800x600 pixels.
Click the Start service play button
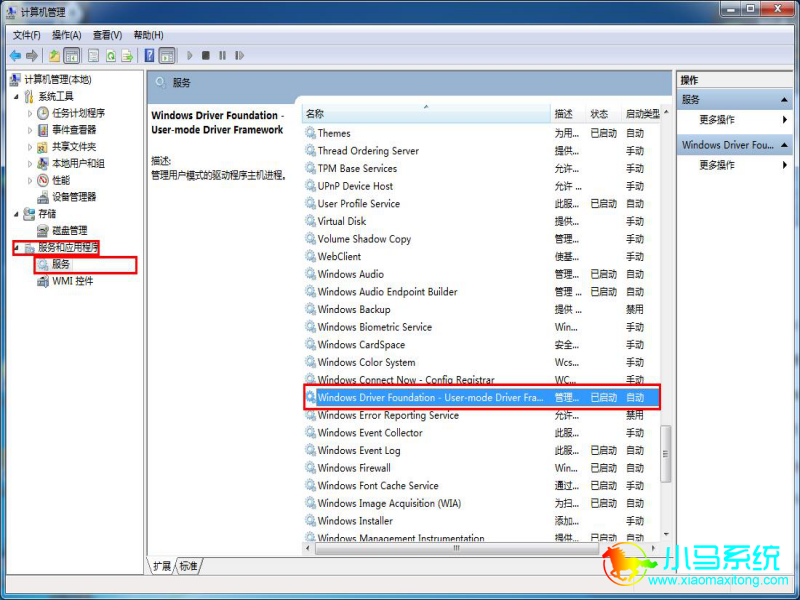(x=190, y=56)
